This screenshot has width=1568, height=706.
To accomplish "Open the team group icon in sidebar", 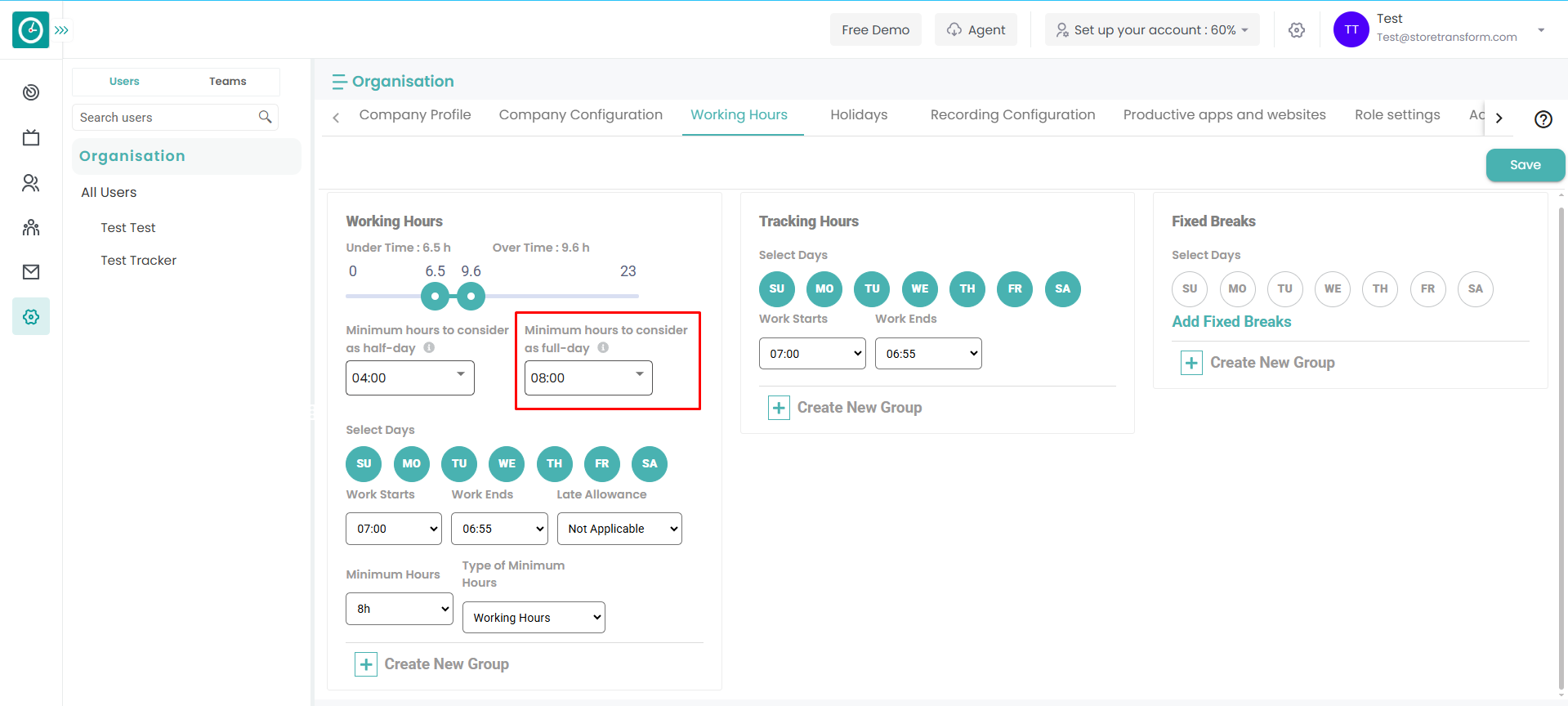I will tap(31, 227).
